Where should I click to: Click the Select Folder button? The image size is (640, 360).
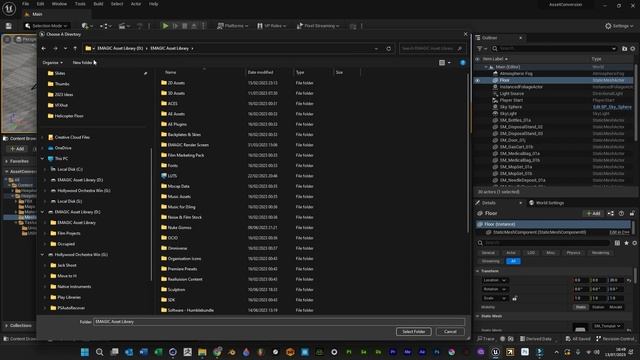(413, 331)
